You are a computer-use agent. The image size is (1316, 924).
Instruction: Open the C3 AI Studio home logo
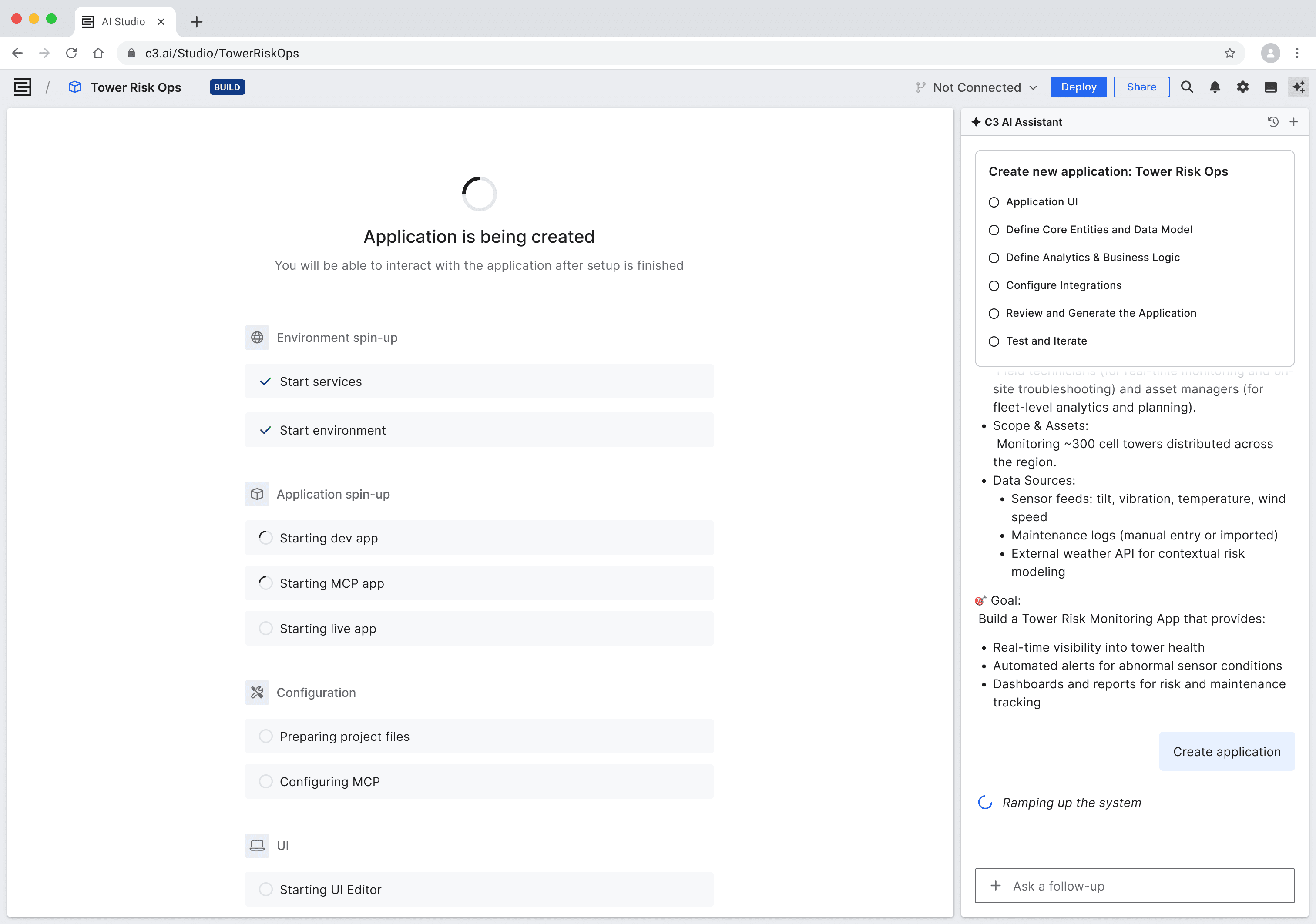(21, 87)
